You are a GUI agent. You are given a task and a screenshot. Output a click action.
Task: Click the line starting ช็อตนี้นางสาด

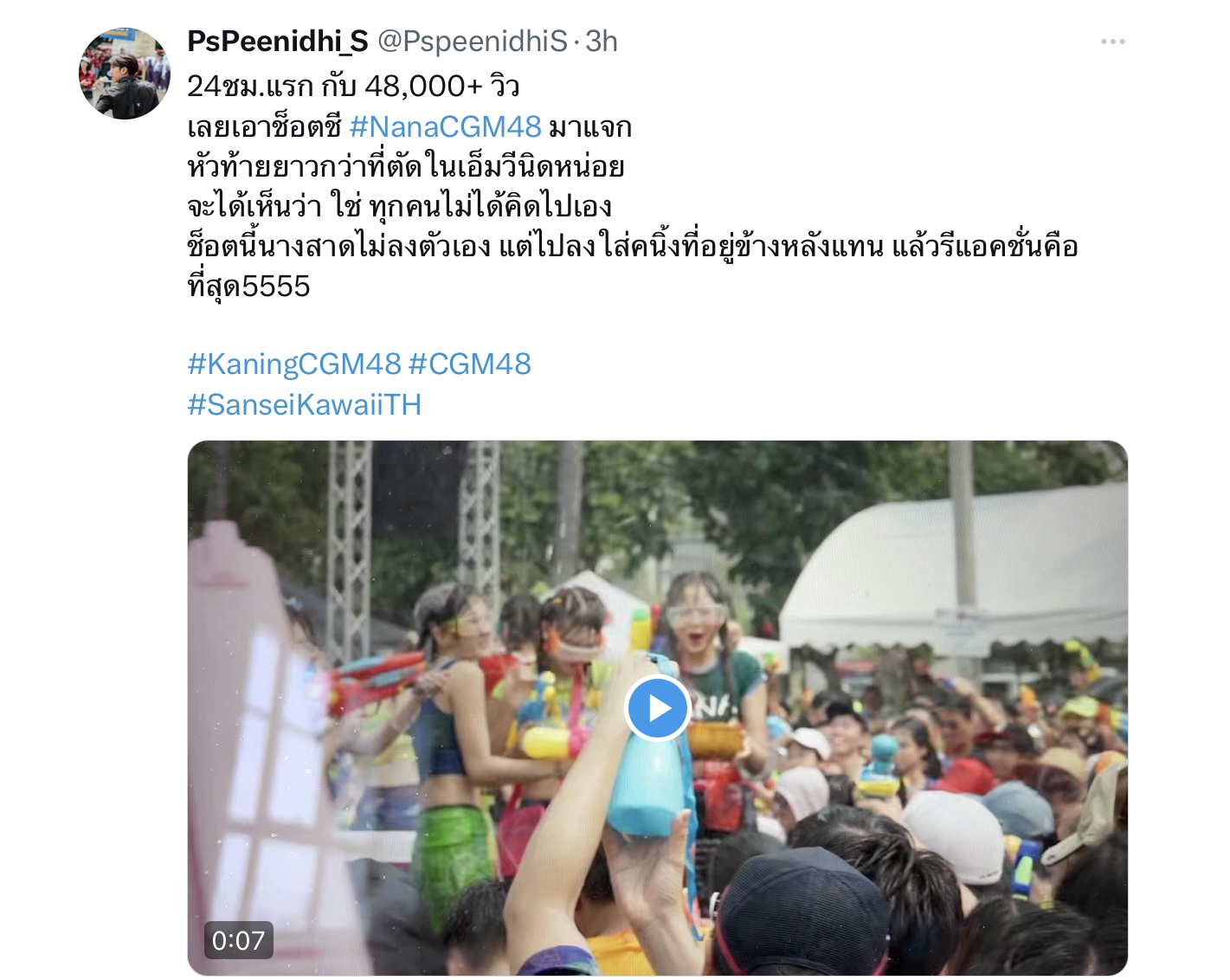coord(633,246)
